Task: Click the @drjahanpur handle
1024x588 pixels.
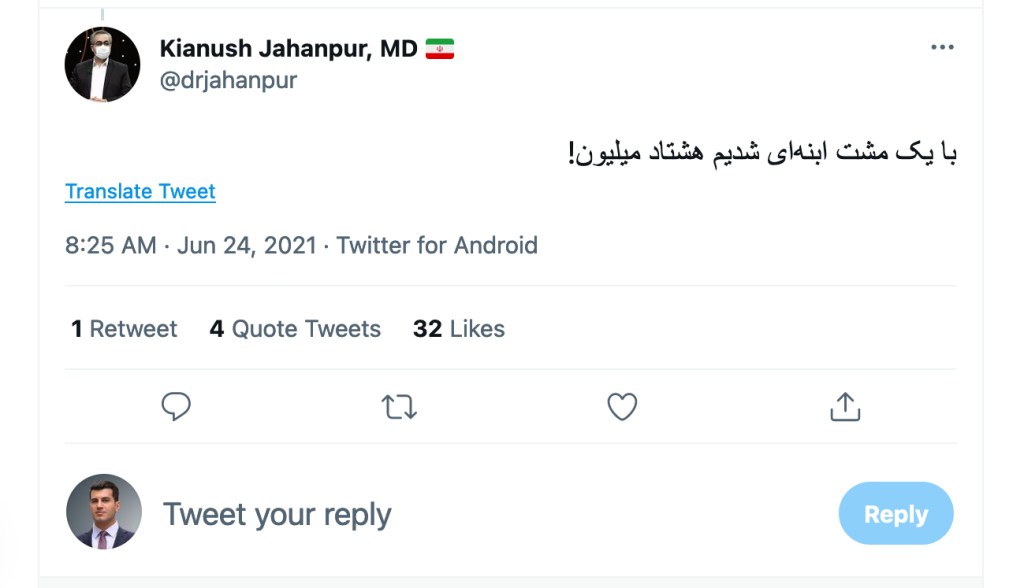Action: click(x=228, y=81)
